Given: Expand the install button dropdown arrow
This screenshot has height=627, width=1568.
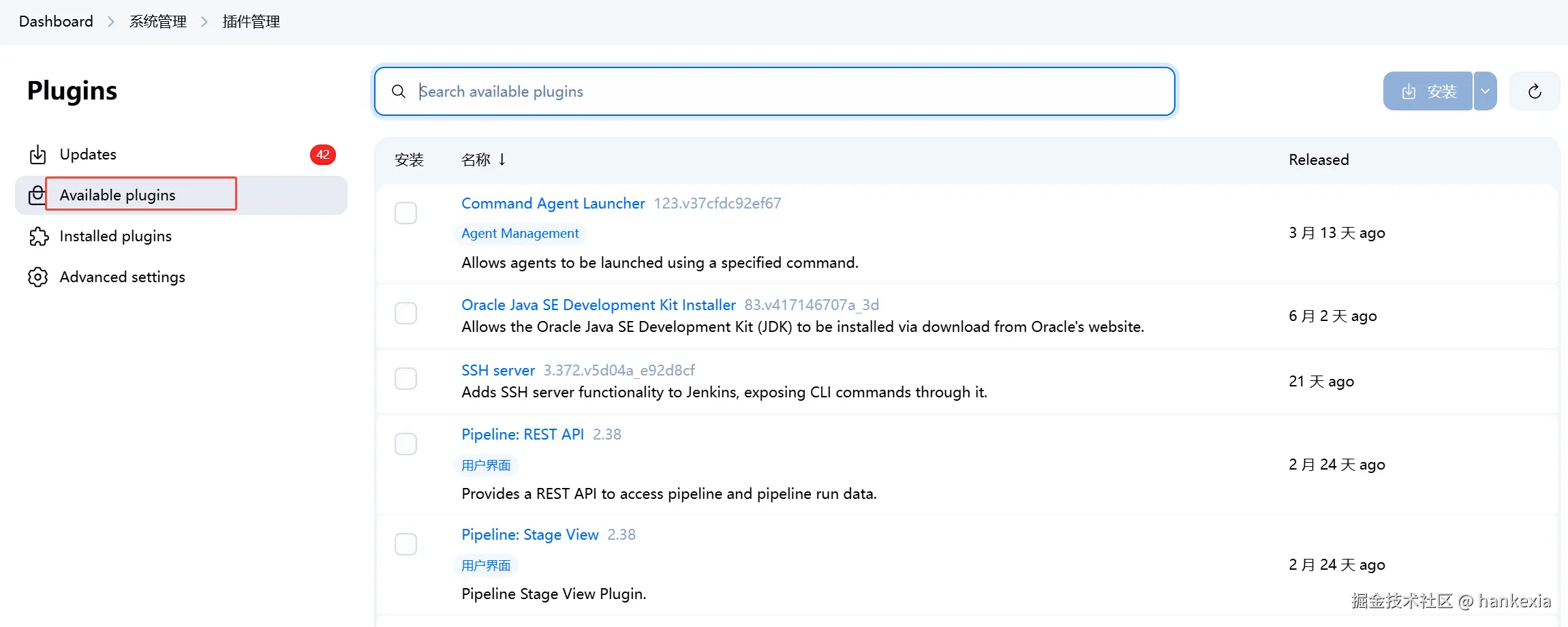Looking at the screenshot, I should click(1485, 91).
